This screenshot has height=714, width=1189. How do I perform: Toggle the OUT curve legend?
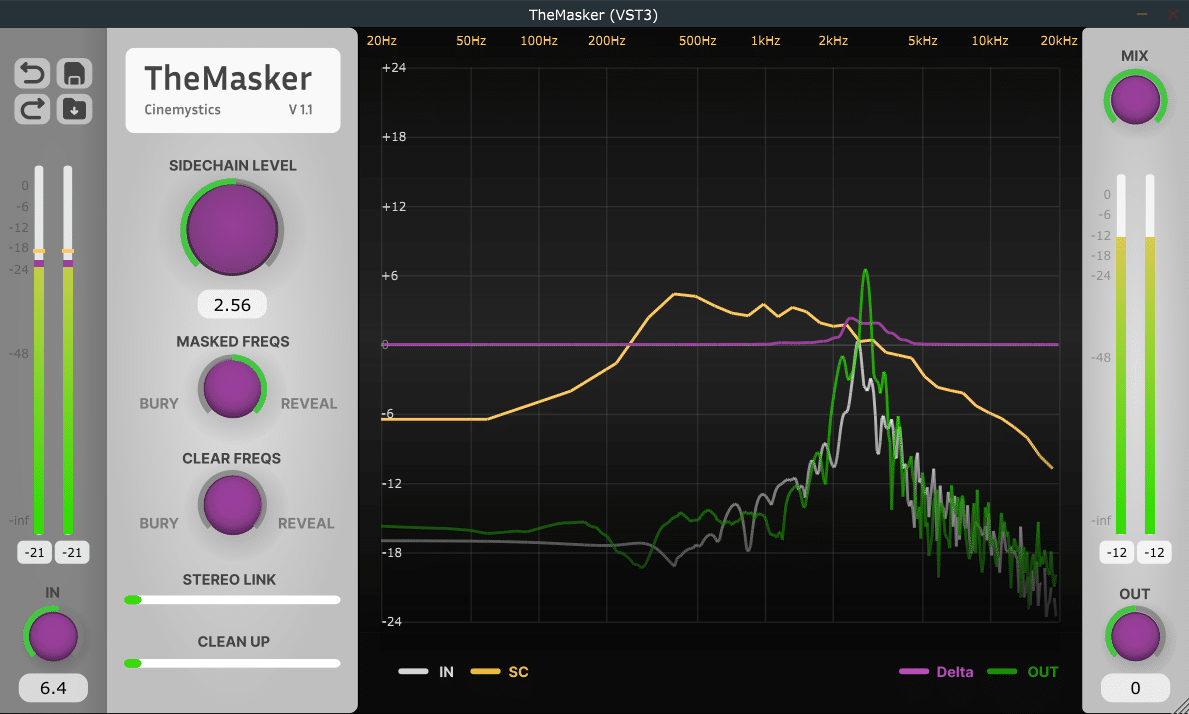[x=1022, y=672]
